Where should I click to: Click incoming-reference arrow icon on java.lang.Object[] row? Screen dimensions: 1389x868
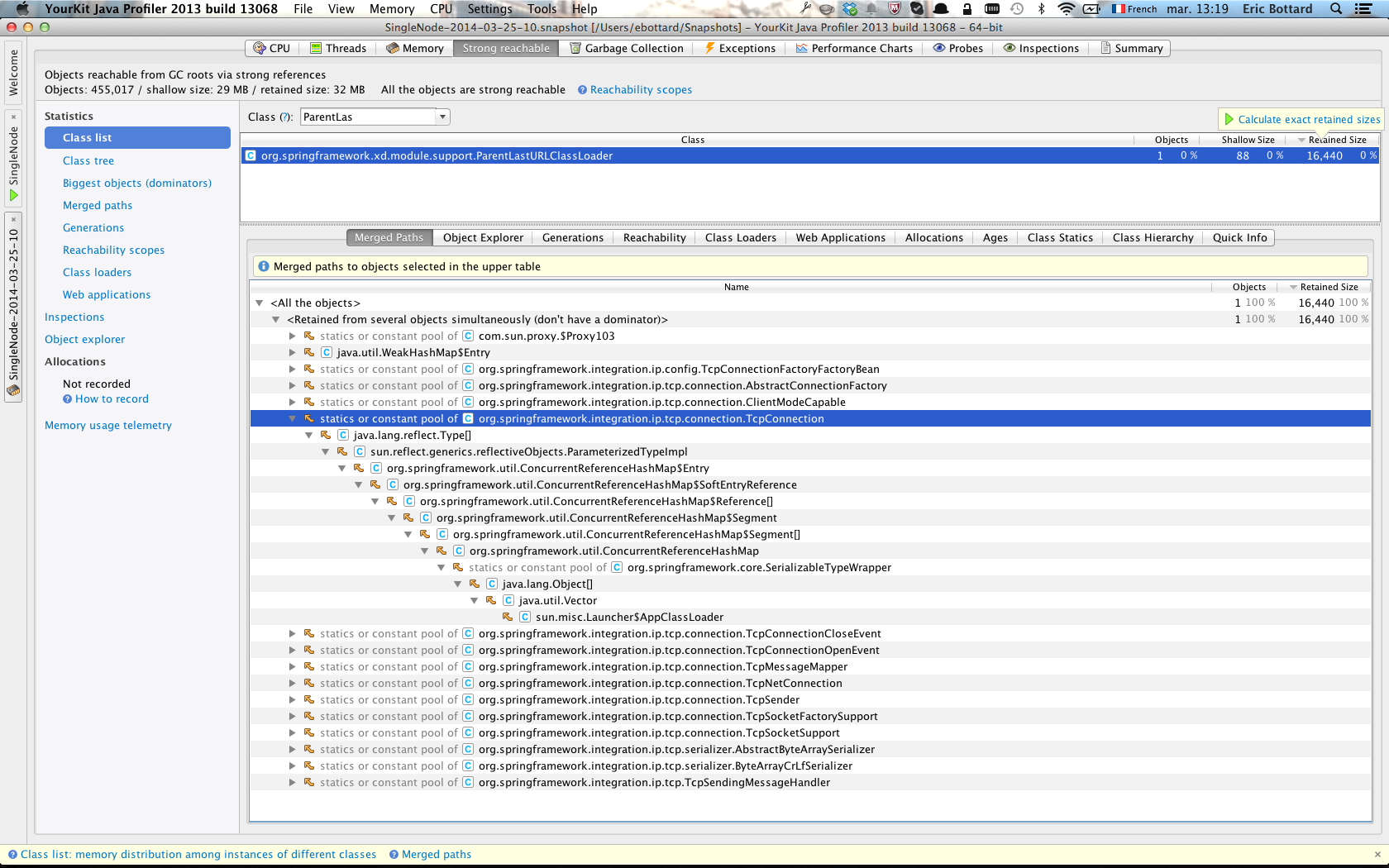475,584
